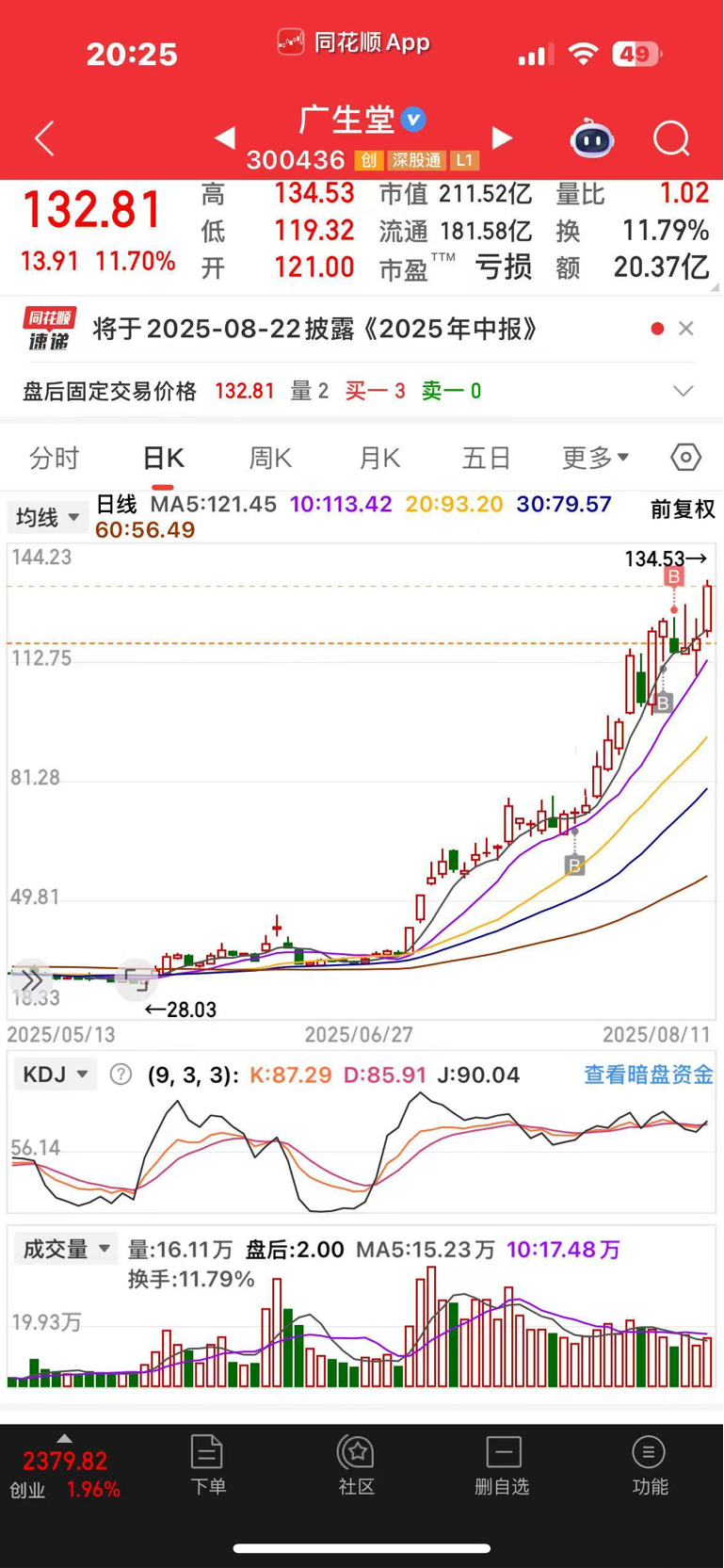Open the search magnifier icon
The width and height of the screenshot is (724, 1568).
(671, 138)
